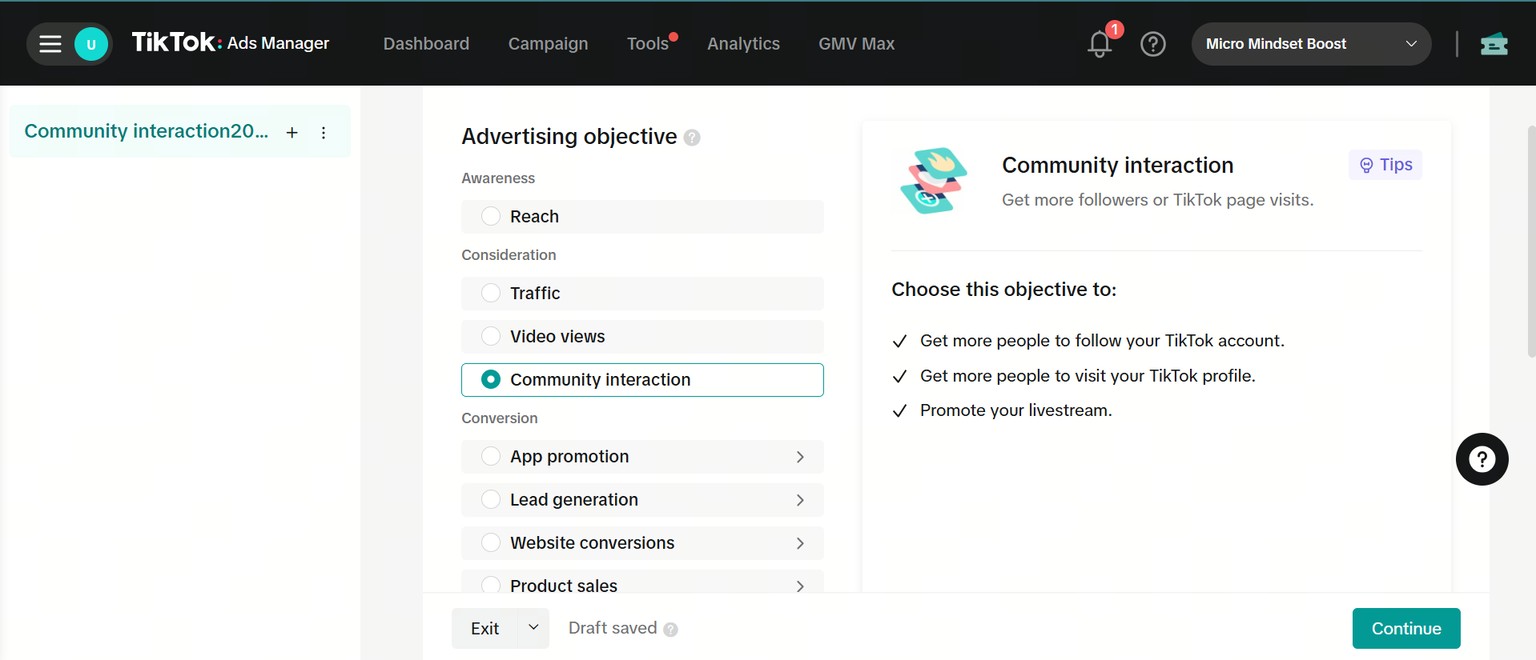This screenshot has width=1536, height=660.
Task: Click the page vertical scrollbar
Action: click(1531, 241)
